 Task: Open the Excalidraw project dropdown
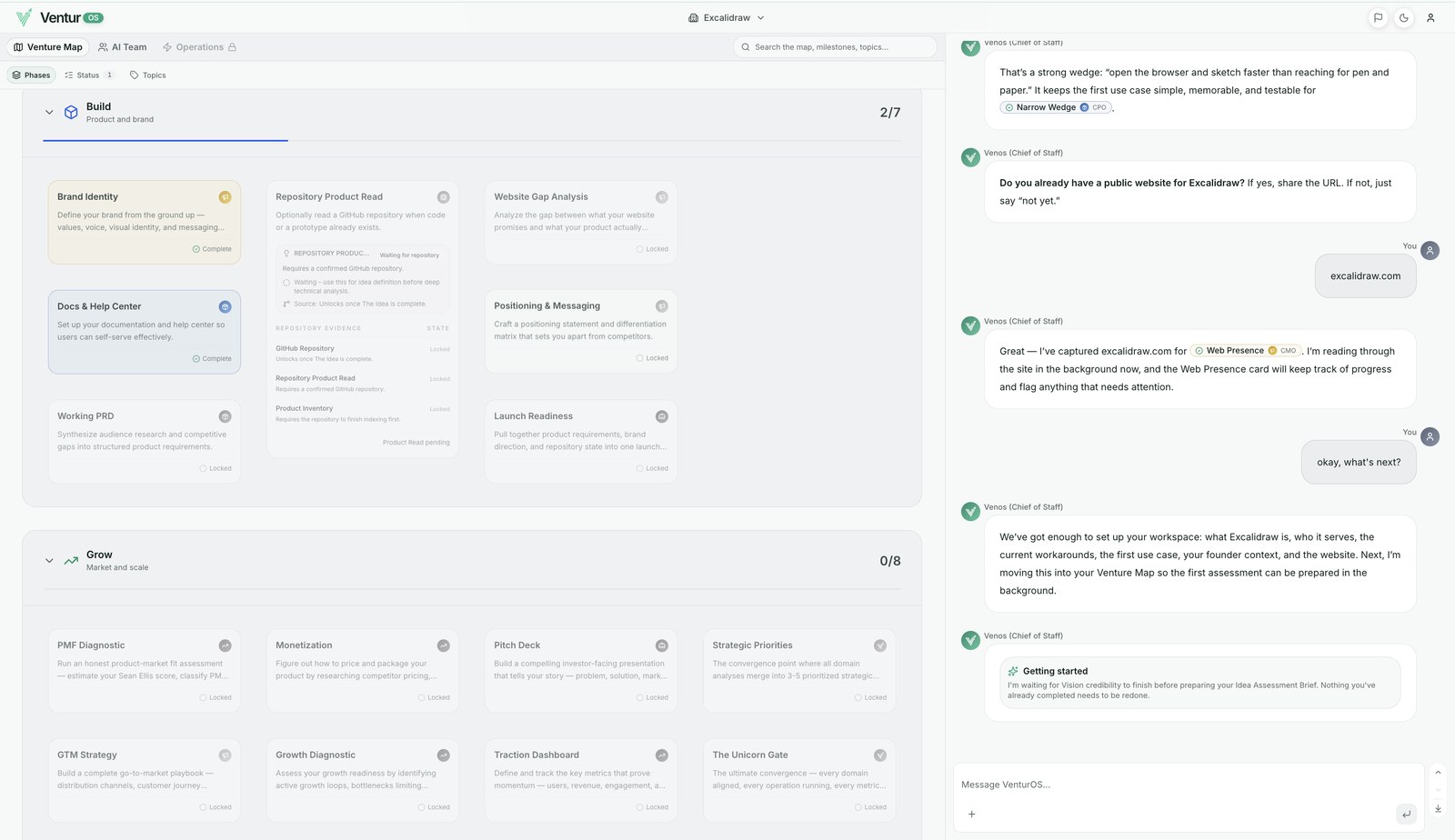tap(726, 17)
